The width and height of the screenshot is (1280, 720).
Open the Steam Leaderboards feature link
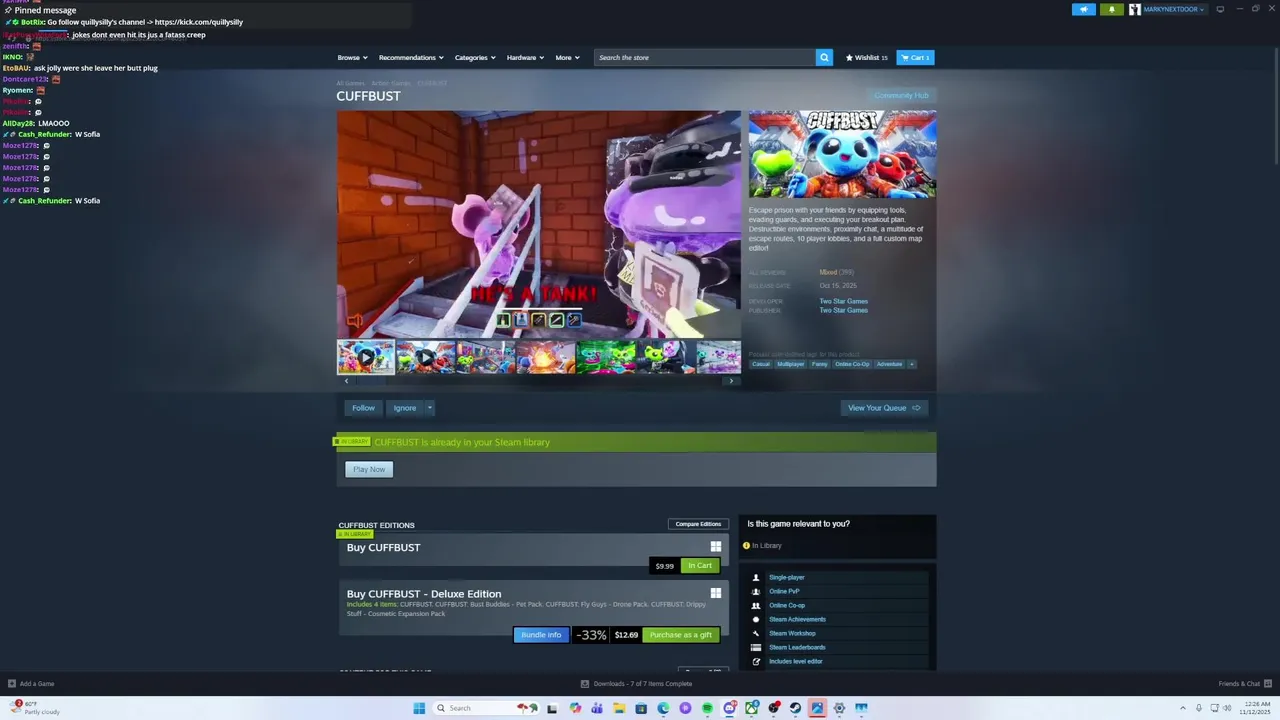(797, 647)
